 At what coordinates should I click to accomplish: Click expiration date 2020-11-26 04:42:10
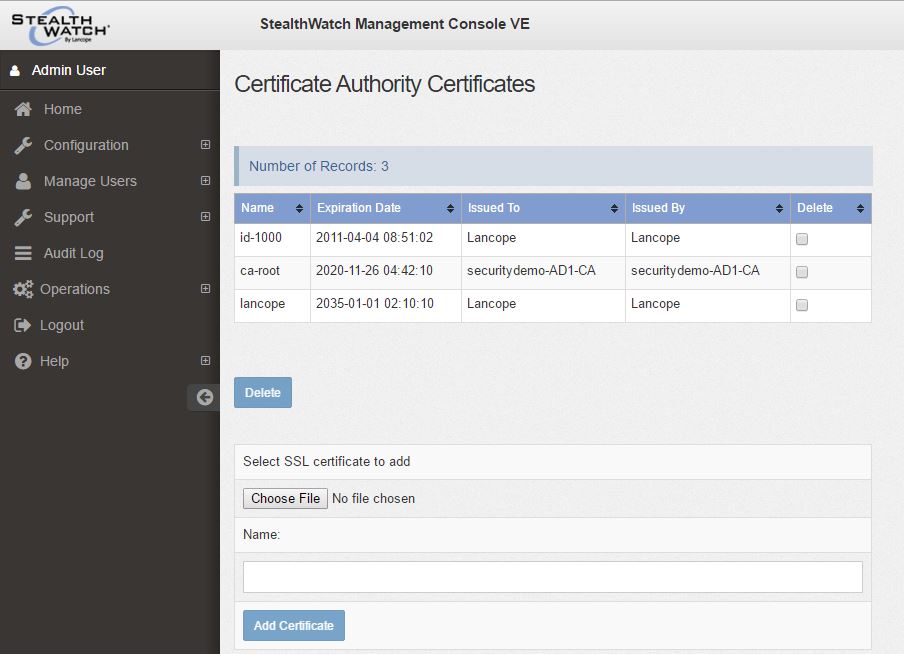click(x=374, y=270)
